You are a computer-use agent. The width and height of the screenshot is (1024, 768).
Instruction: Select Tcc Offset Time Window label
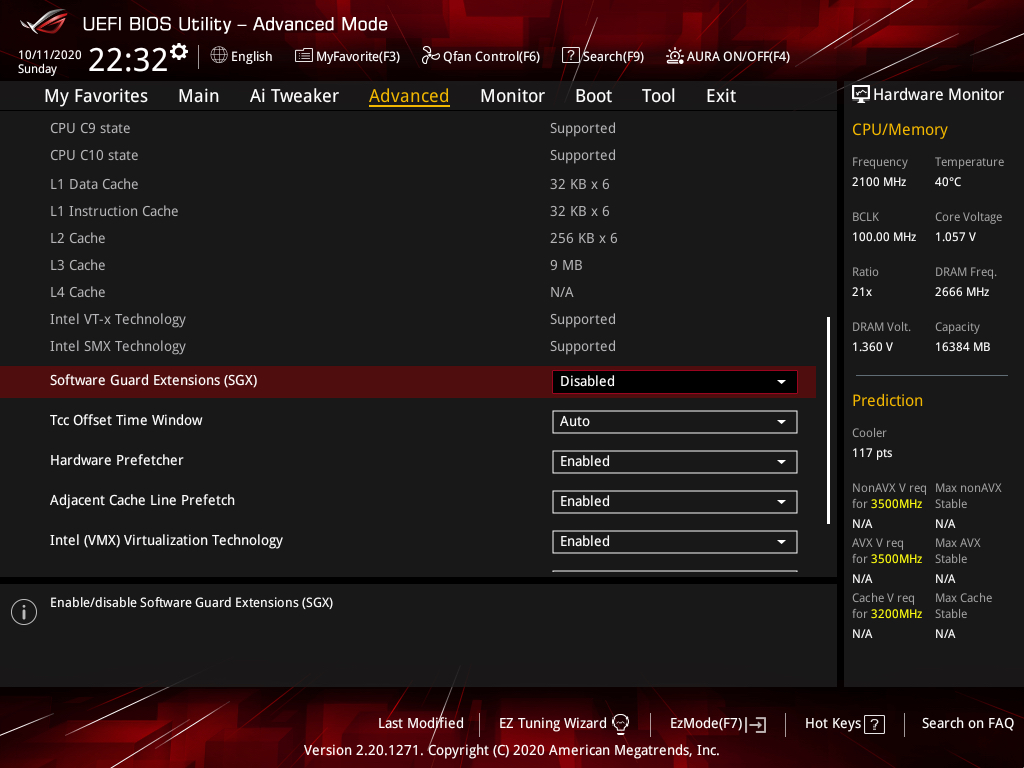pos(126,420)
